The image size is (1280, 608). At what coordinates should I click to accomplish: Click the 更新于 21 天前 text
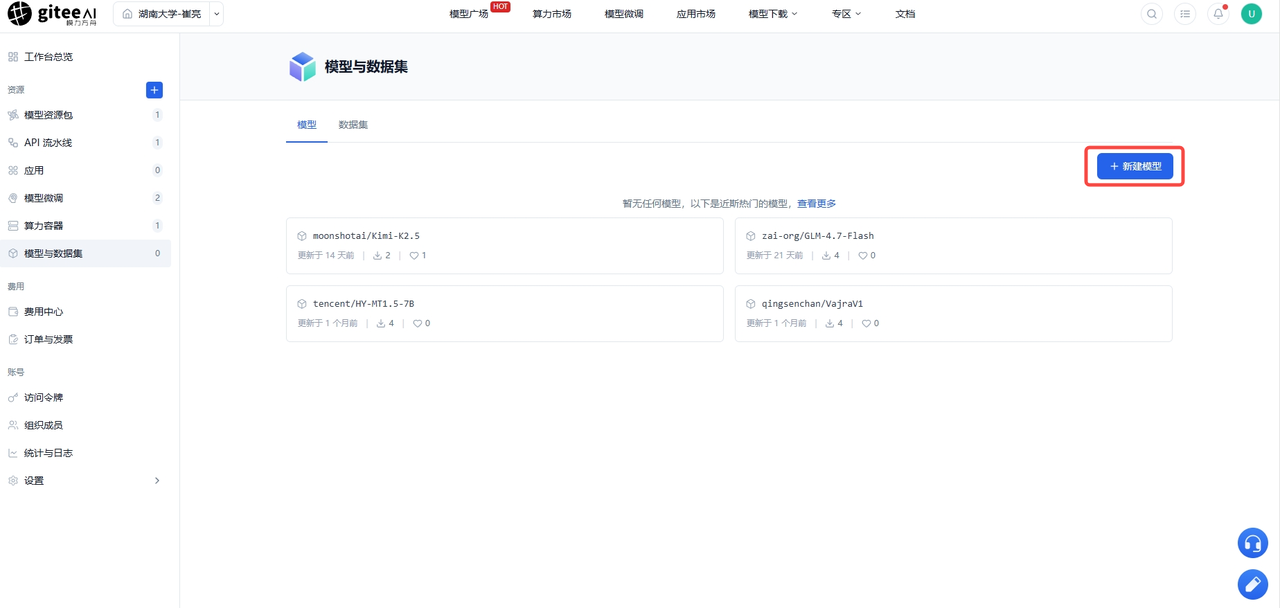click(x=775, y=256)
